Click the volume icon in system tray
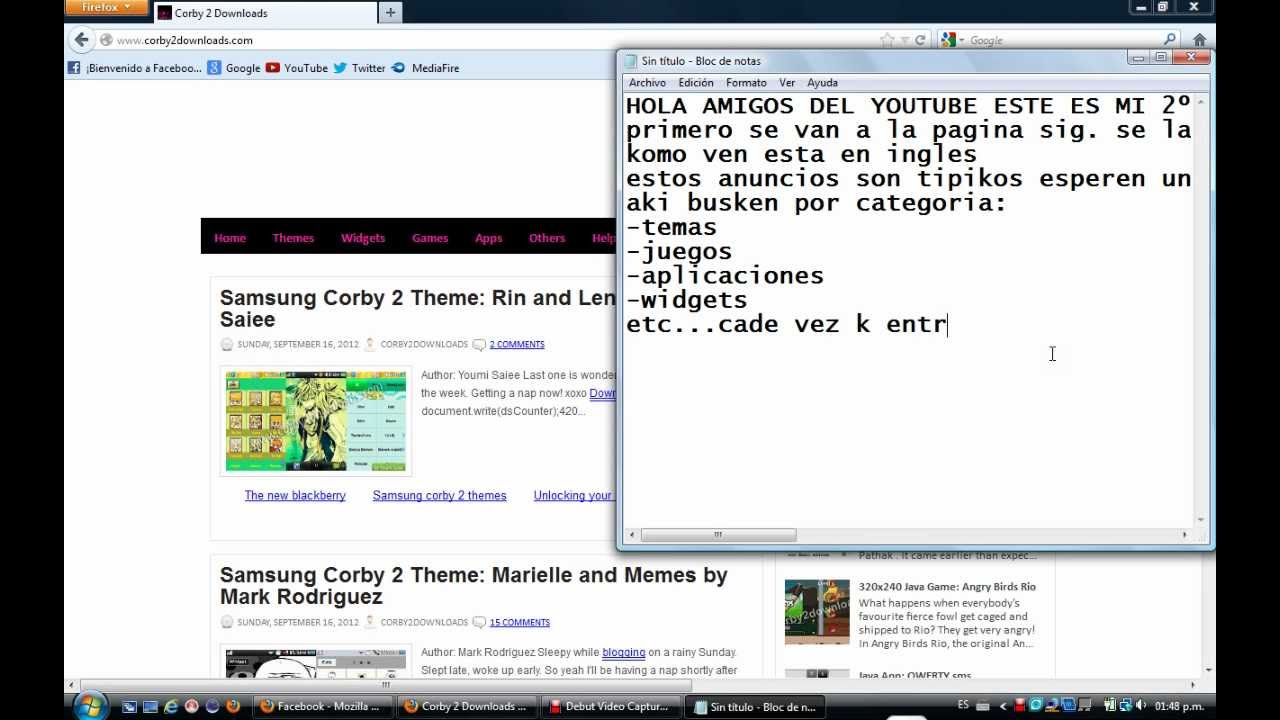 [x=1141, y=706]
